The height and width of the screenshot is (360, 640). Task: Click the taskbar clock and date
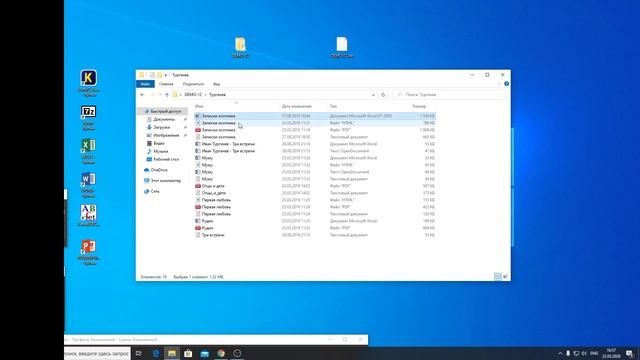[x=611, y=353]
